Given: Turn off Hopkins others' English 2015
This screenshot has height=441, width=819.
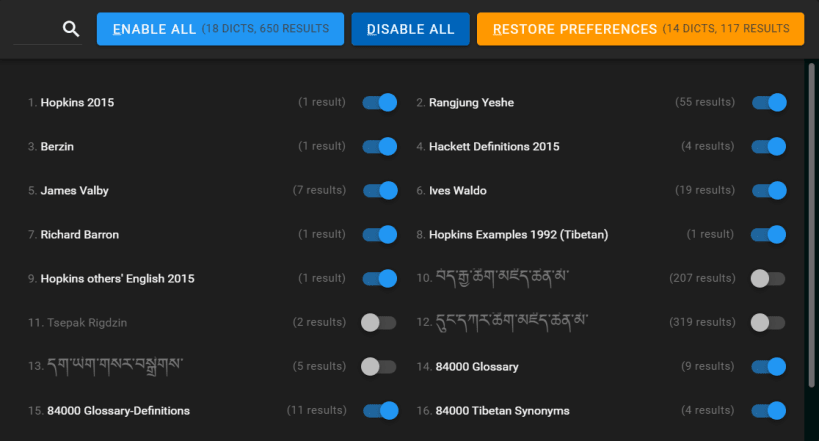Looking at the screenshot, I should pyautogui.click(x=380, y=278).
